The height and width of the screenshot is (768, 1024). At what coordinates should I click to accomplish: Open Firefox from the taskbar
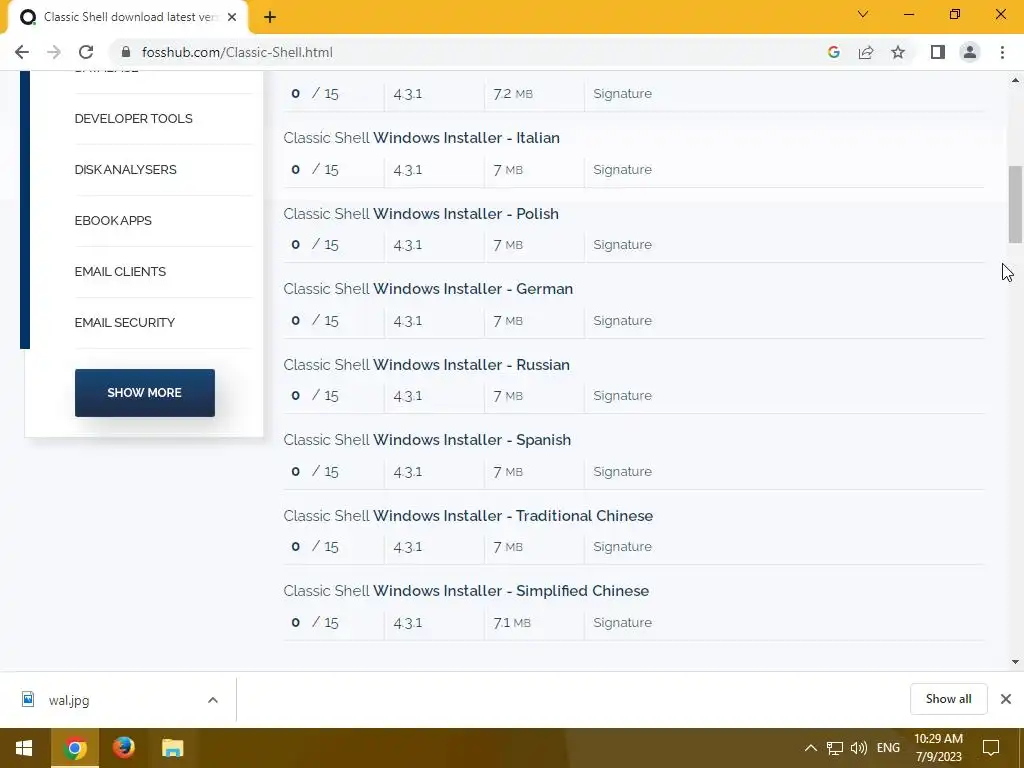point(123,748)
